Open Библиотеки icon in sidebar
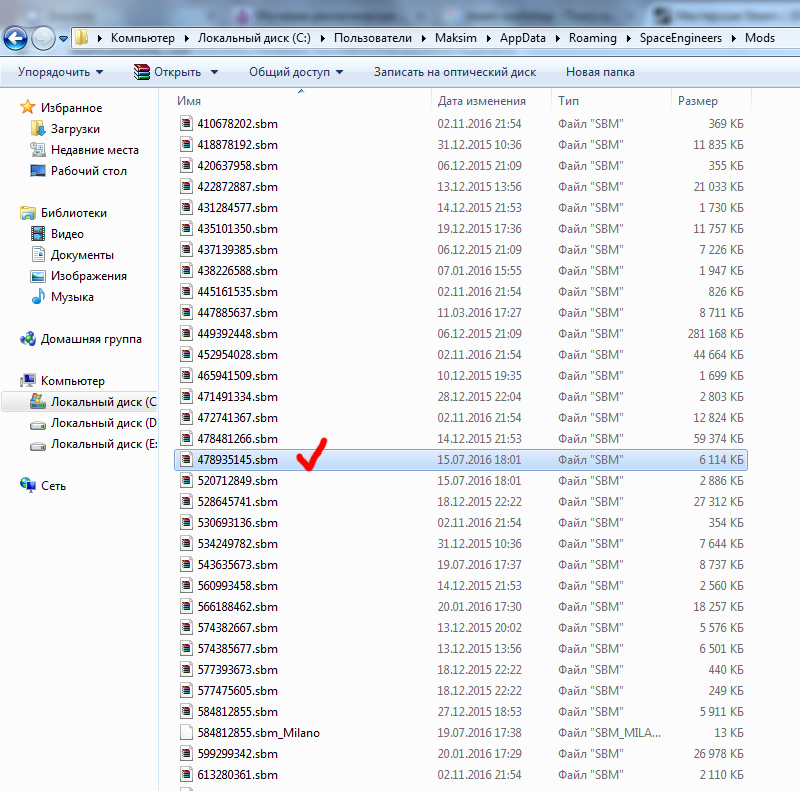This screenshot has height=791, width=800. pos(28,213)
